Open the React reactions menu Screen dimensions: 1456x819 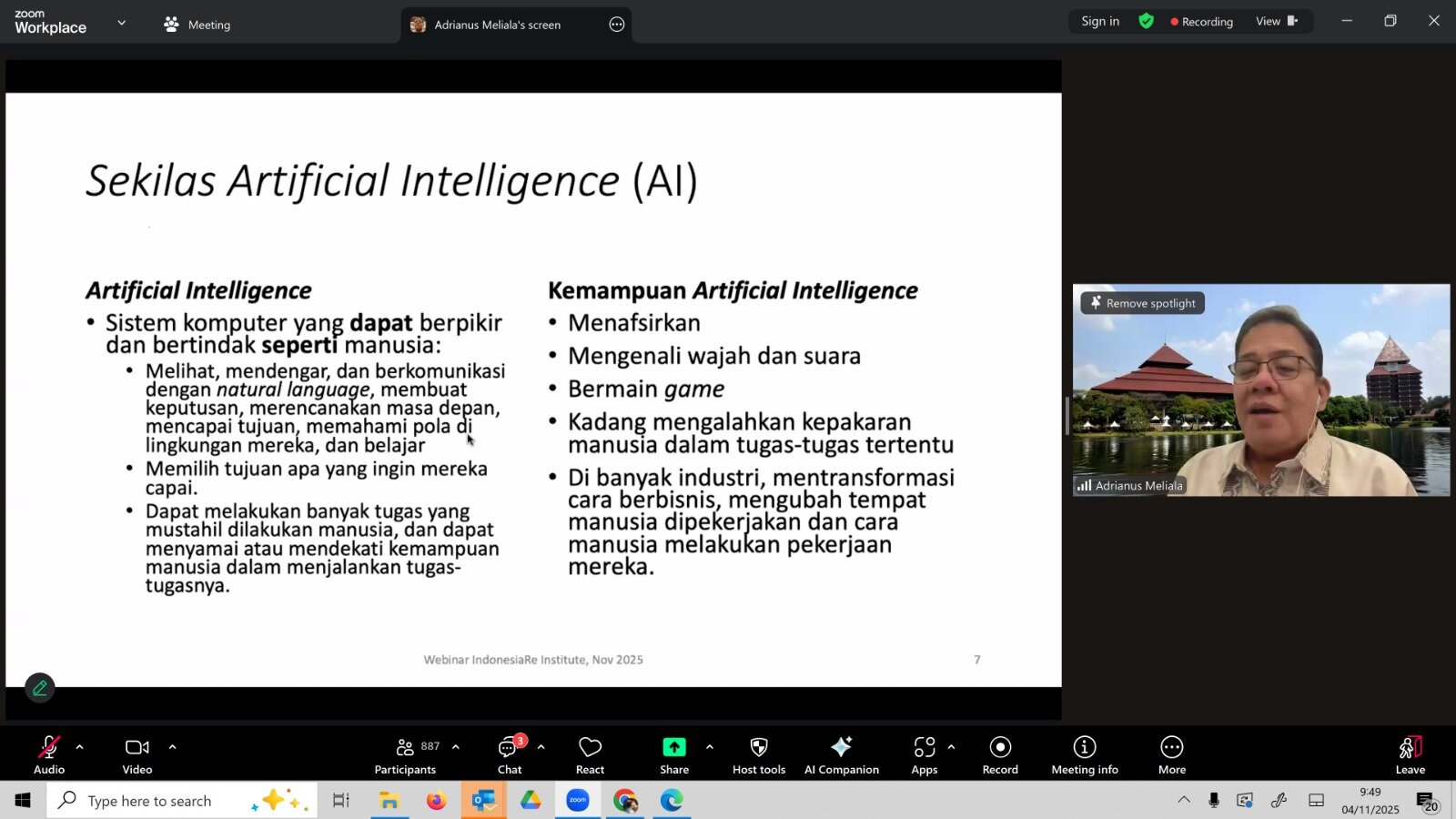click(x=589, y=753)
